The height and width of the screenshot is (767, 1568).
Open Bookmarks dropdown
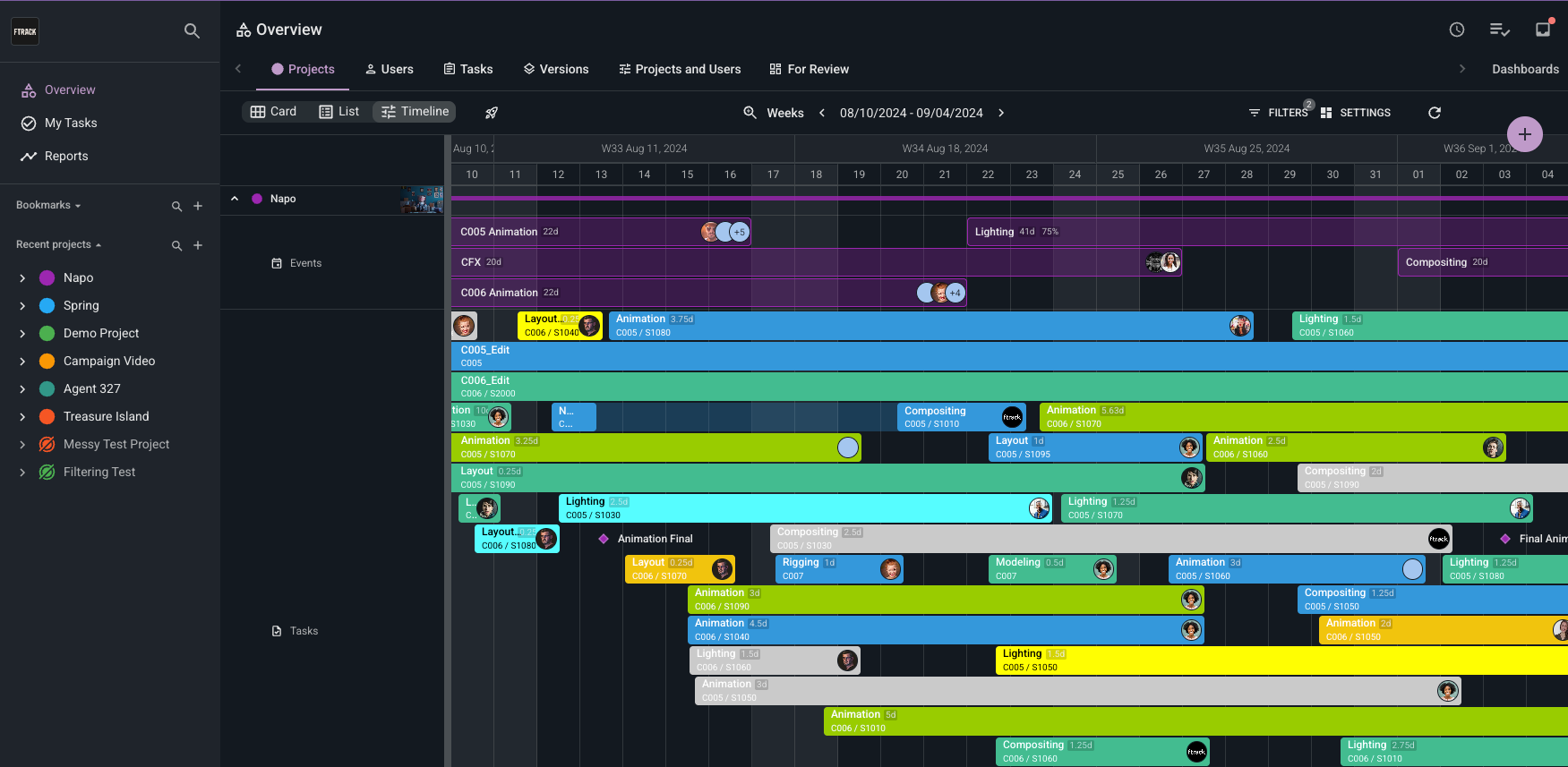(48, 205)
